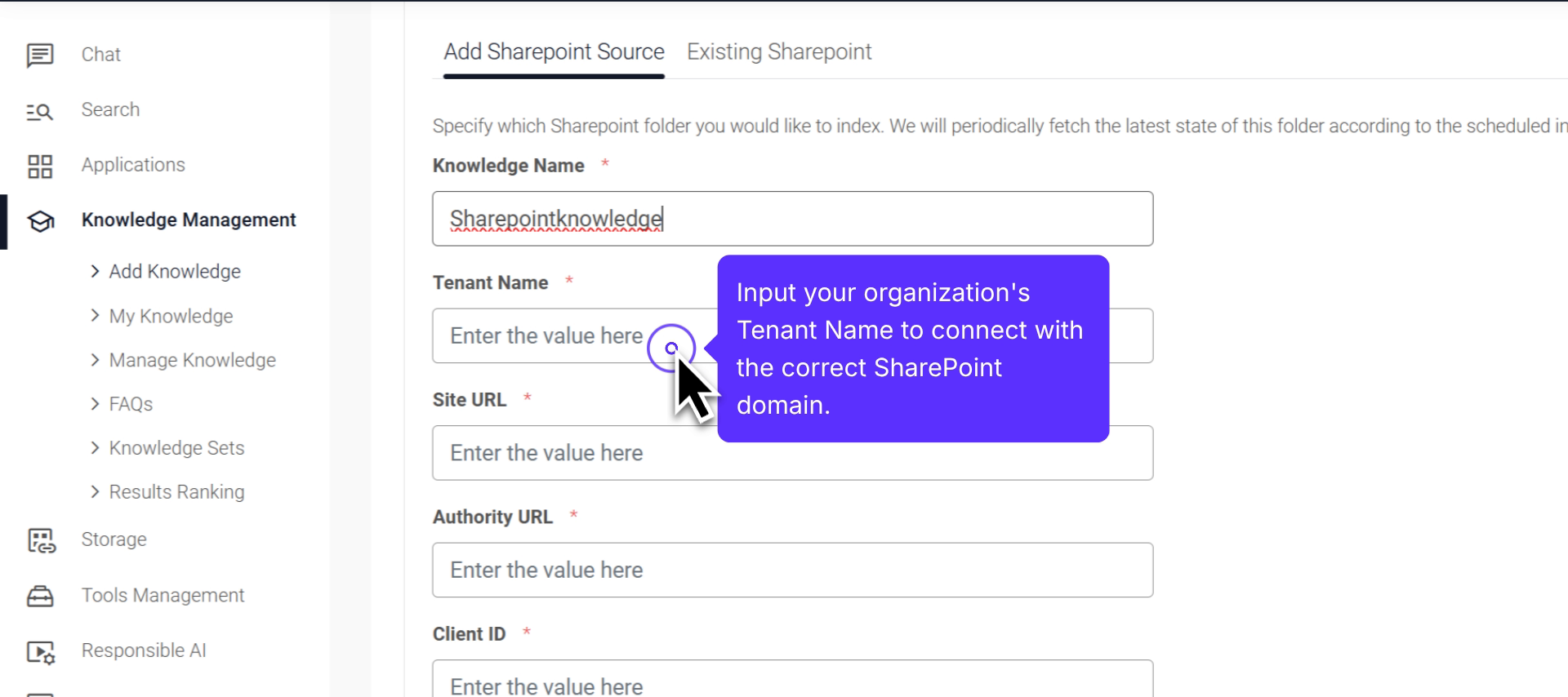The image size is (1568, 697).
Task: Click the Chat icon in sidebar
Action: [x=40, y=55]
